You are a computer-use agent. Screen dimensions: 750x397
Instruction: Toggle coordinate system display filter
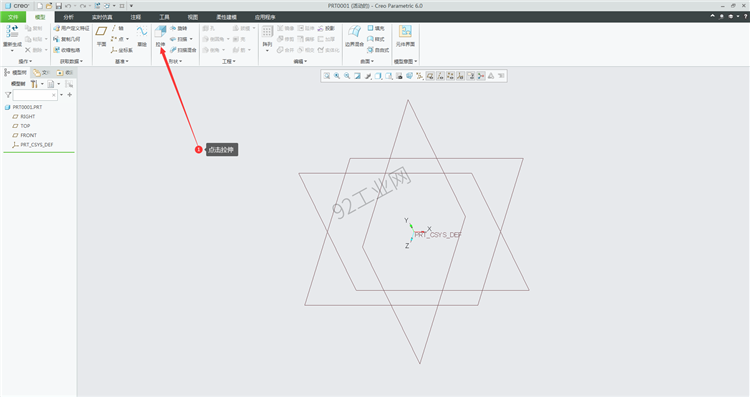[x=460, y=76]
